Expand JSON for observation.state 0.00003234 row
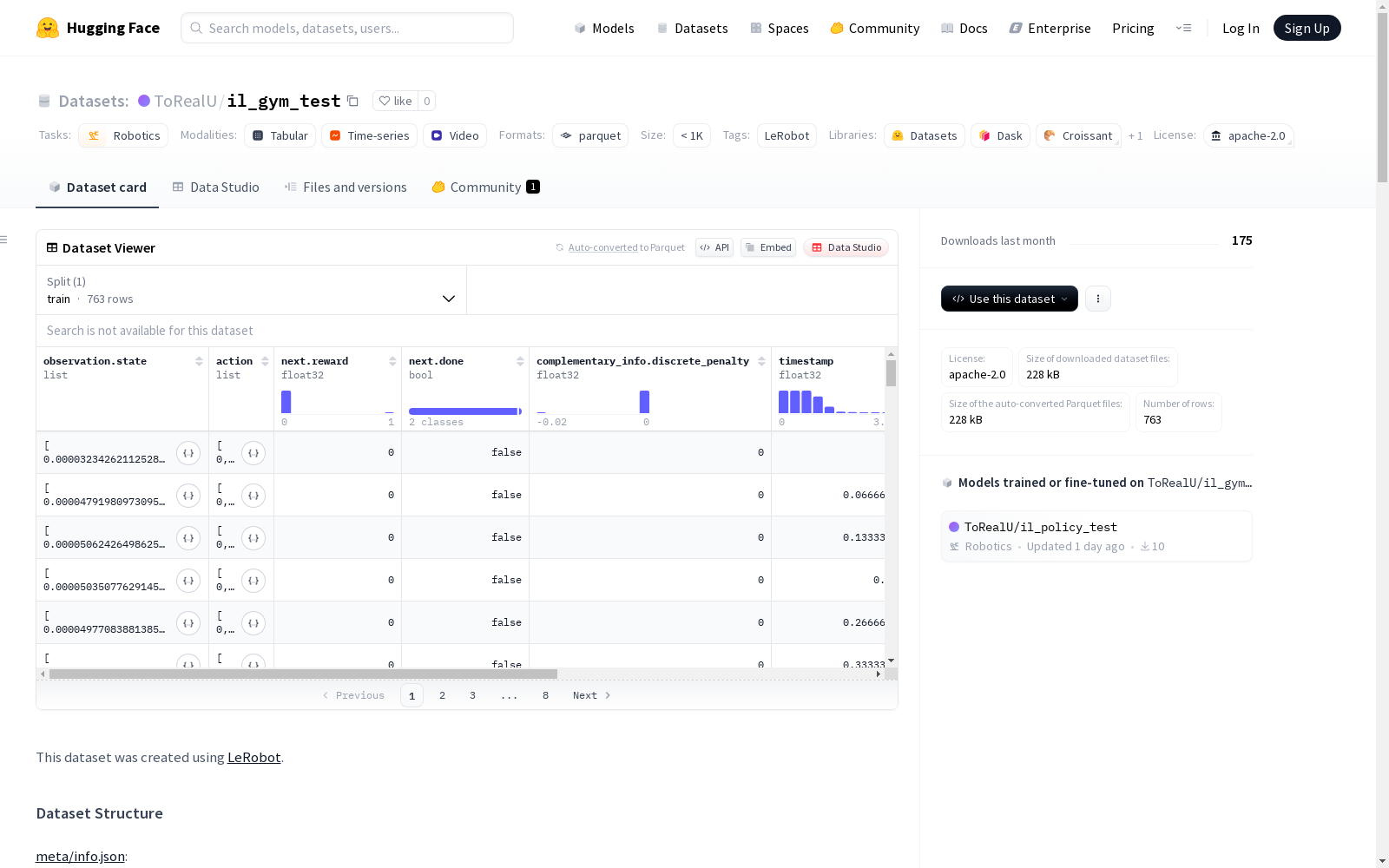 (x=188, y=453)
